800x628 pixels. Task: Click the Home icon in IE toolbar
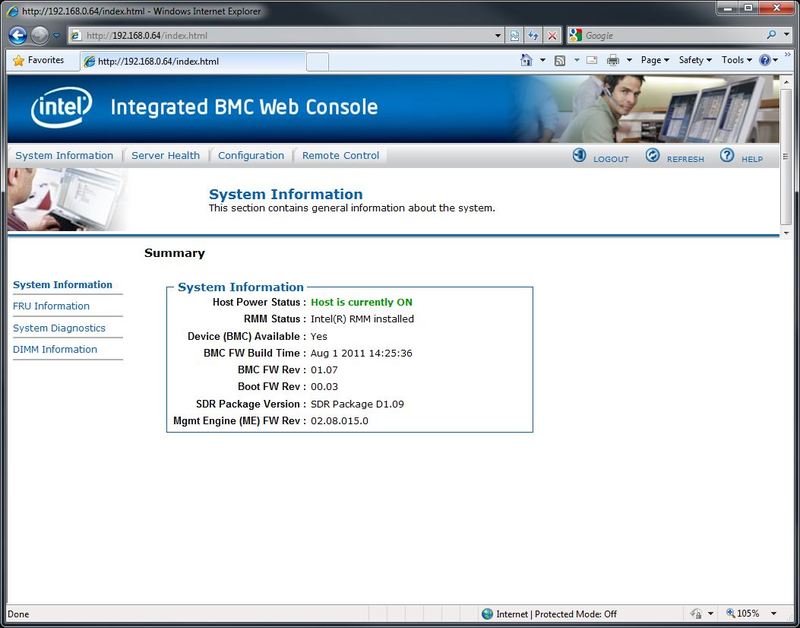point(526,60)
